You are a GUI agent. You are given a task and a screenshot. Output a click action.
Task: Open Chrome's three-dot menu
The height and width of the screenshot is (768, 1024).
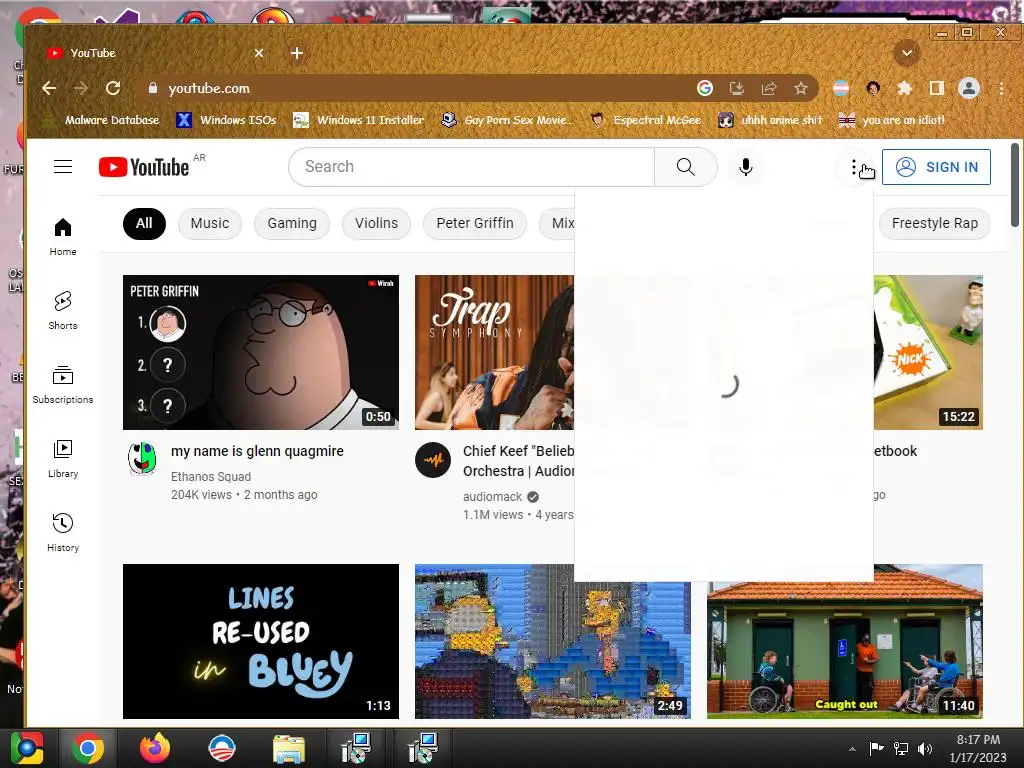[1001, 88]
